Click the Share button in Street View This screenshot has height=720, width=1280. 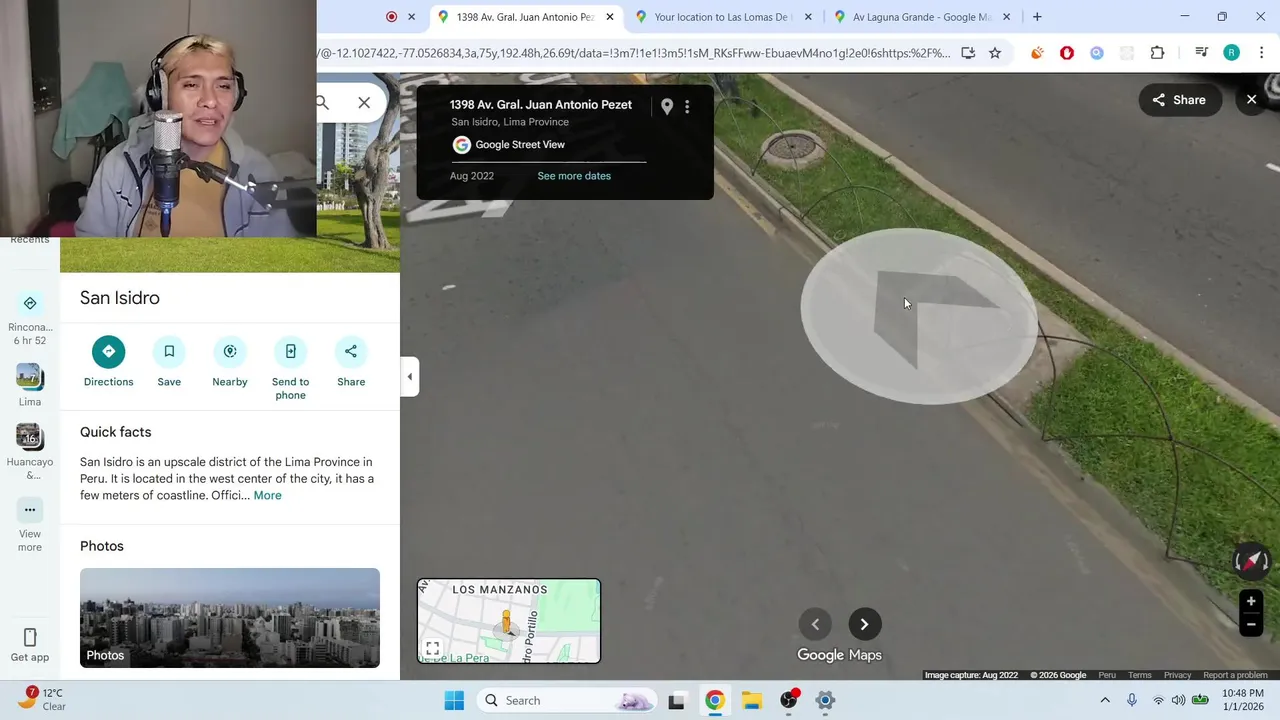(x=1179, y=100)
